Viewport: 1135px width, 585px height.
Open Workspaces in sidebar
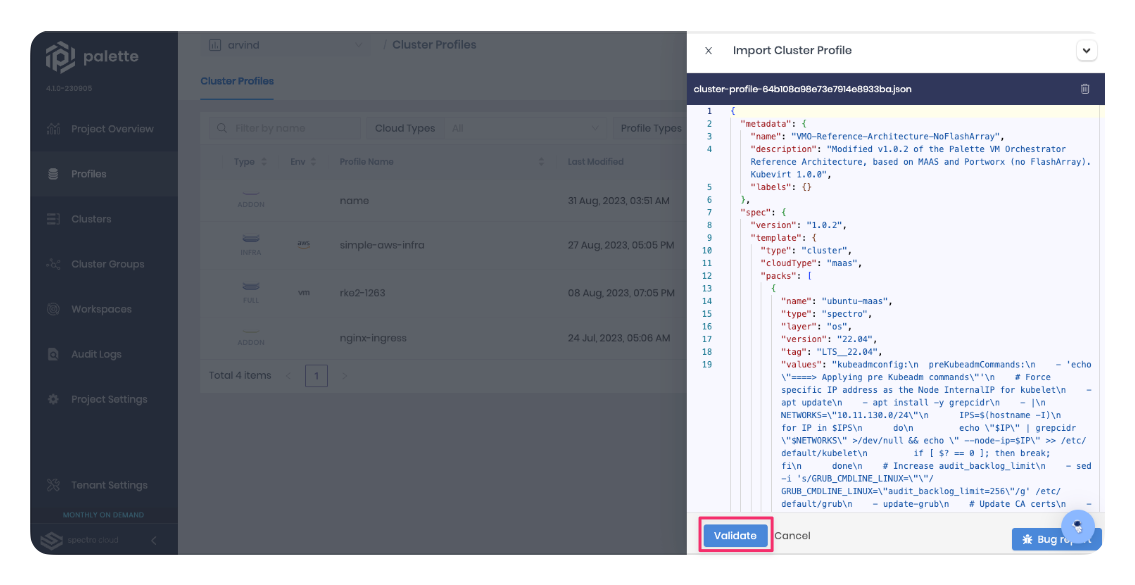(x=101, y=309)
